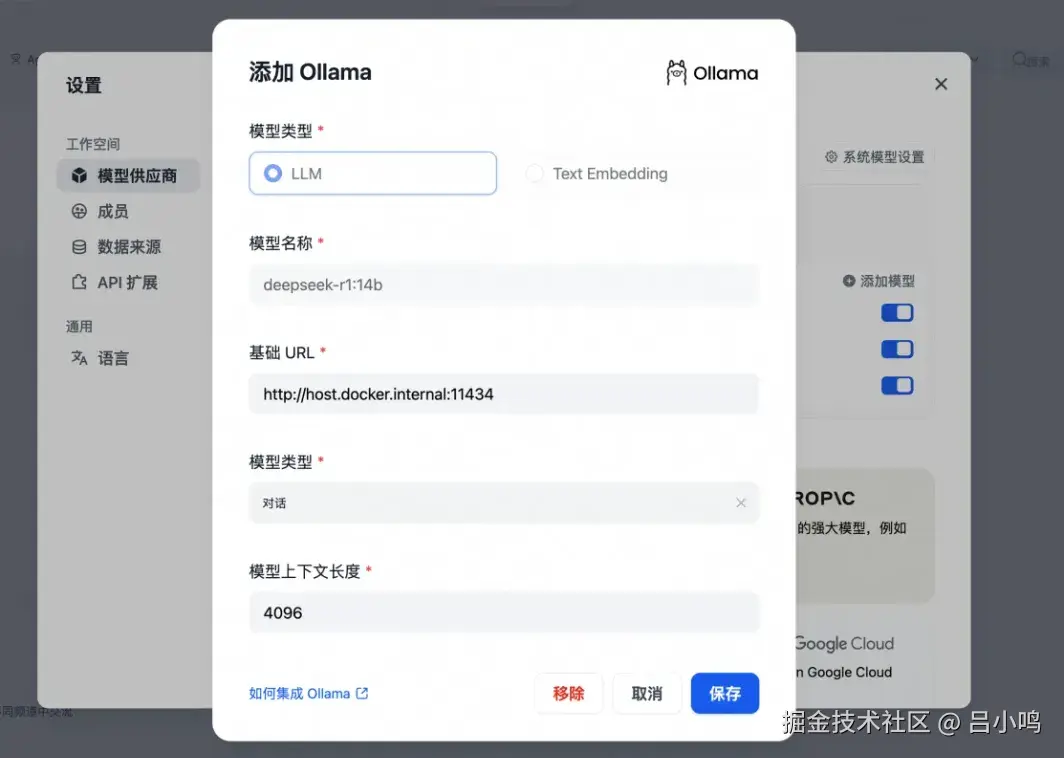Viewport: 1064px width, 758px height.
Task: Click the database icon beside 数据来源
Action: 79,247
